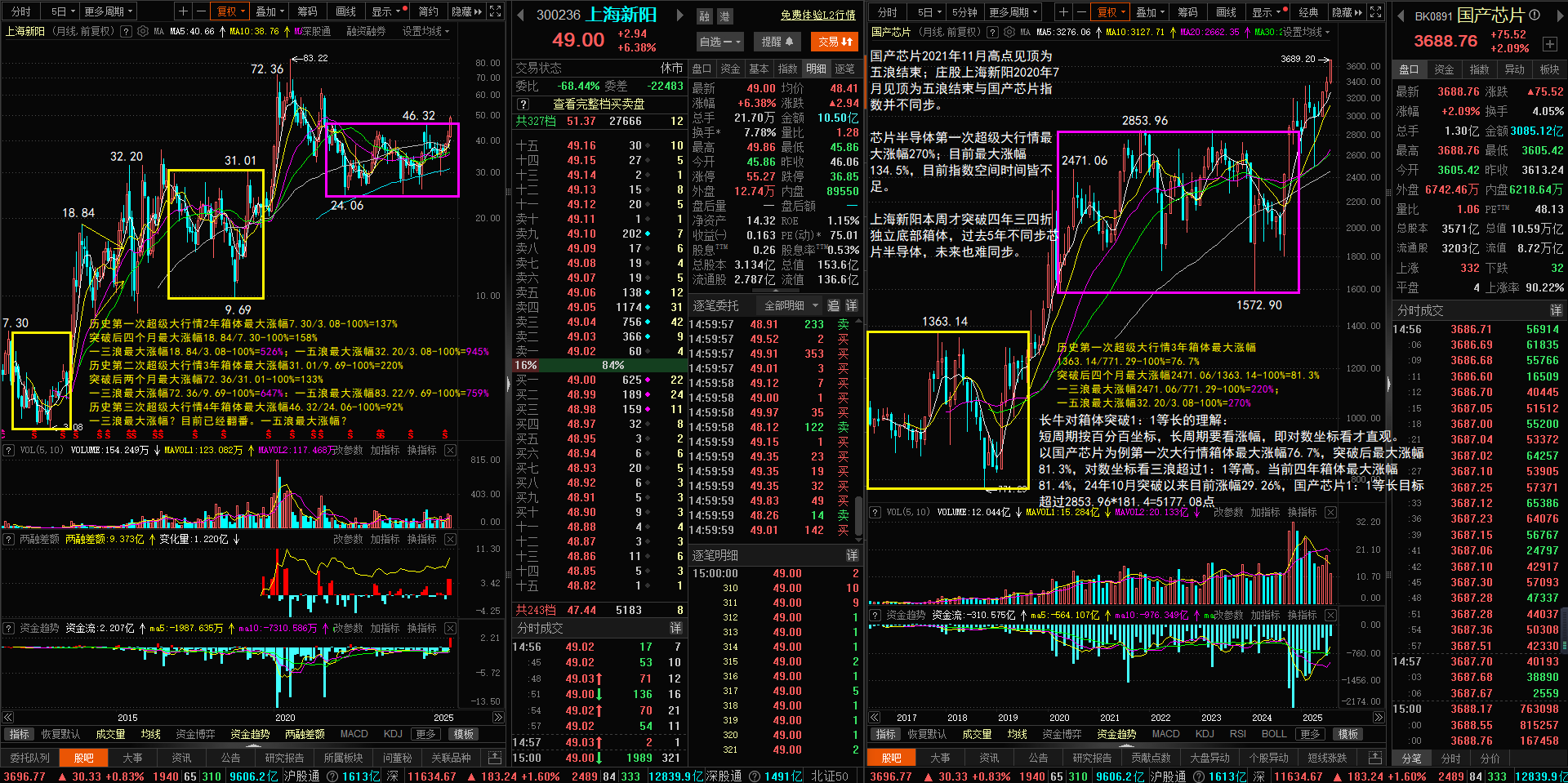Open 详 details for 分时成交 in stock panel

click(x=675, y=628)
